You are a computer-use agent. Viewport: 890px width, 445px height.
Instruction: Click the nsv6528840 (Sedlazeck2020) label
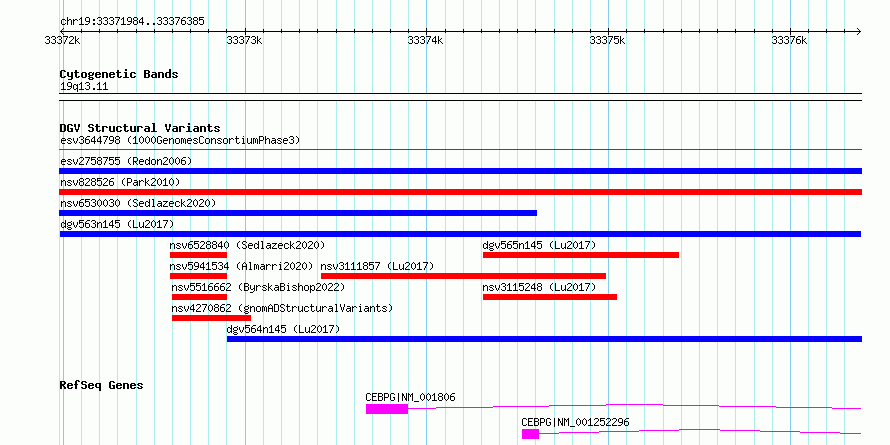pos(247,245)
